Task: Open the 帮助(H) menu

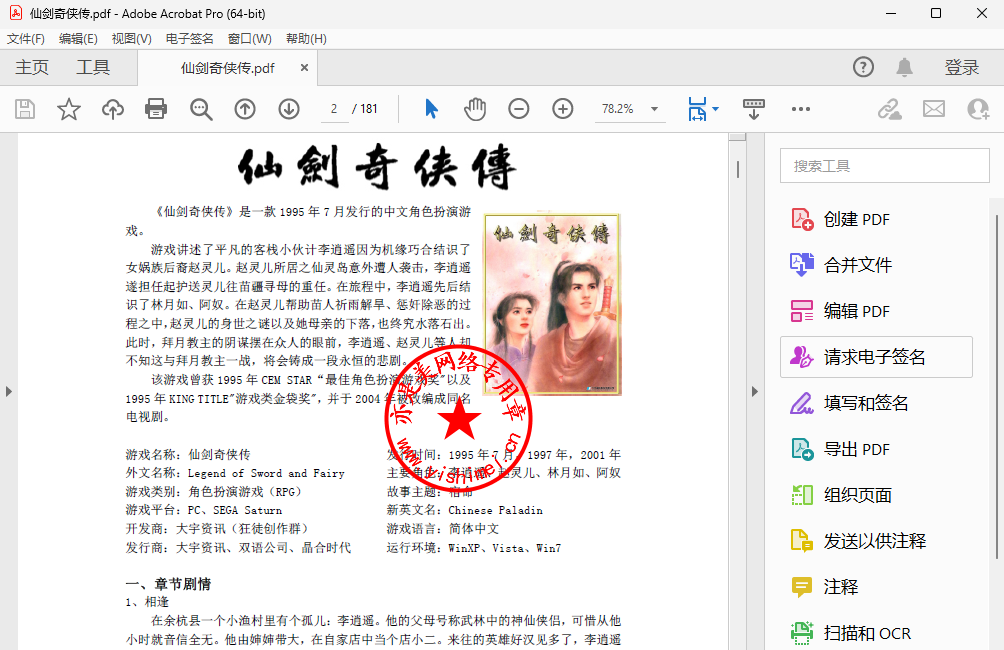Action: (x=306, y=38)
